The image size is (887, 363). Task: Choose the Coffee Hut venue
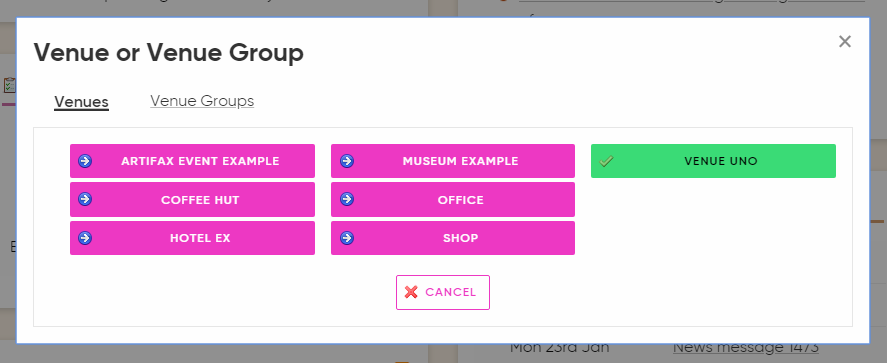point(192,200)
